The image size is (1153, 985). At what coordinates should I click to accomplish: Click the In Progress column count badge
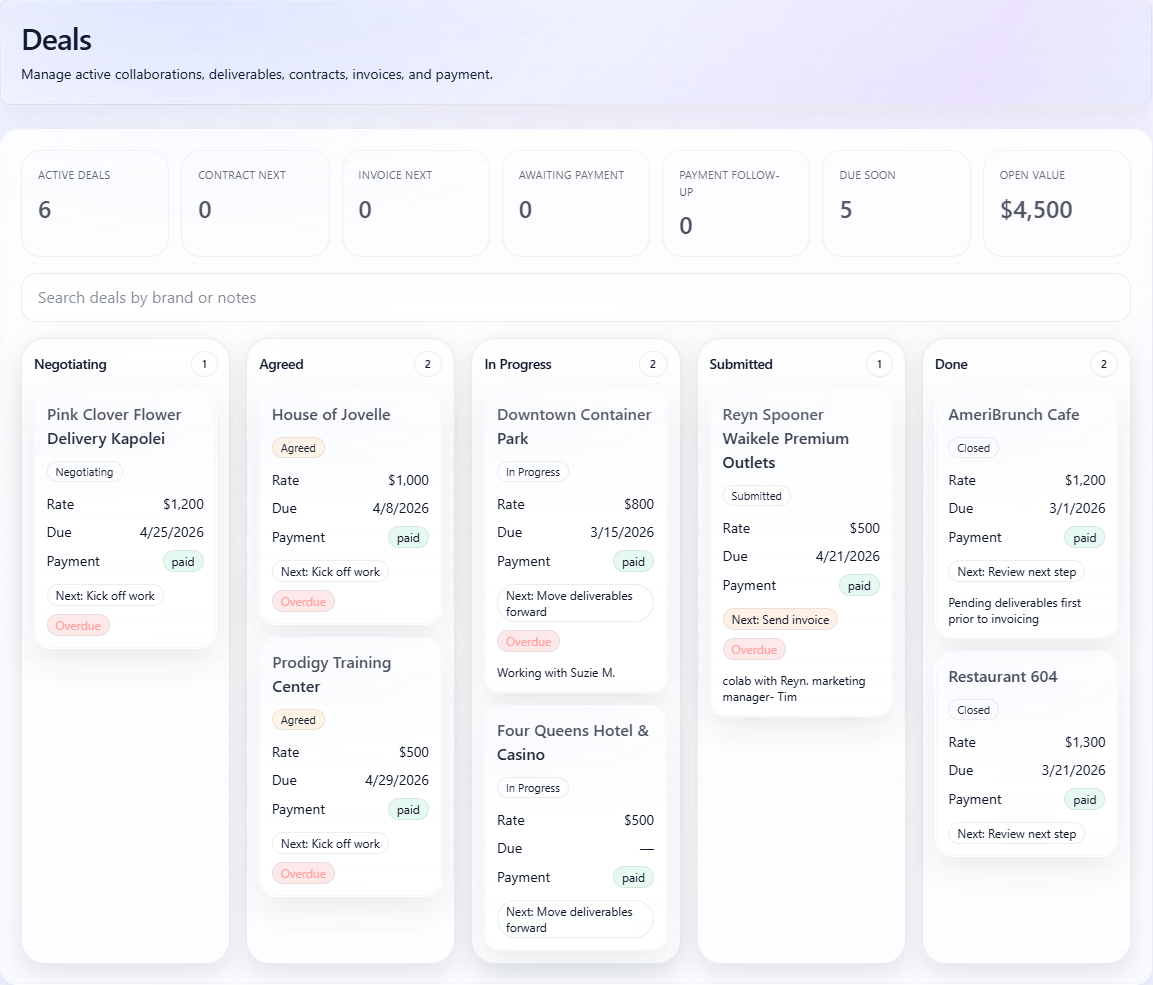coord(653,364)
